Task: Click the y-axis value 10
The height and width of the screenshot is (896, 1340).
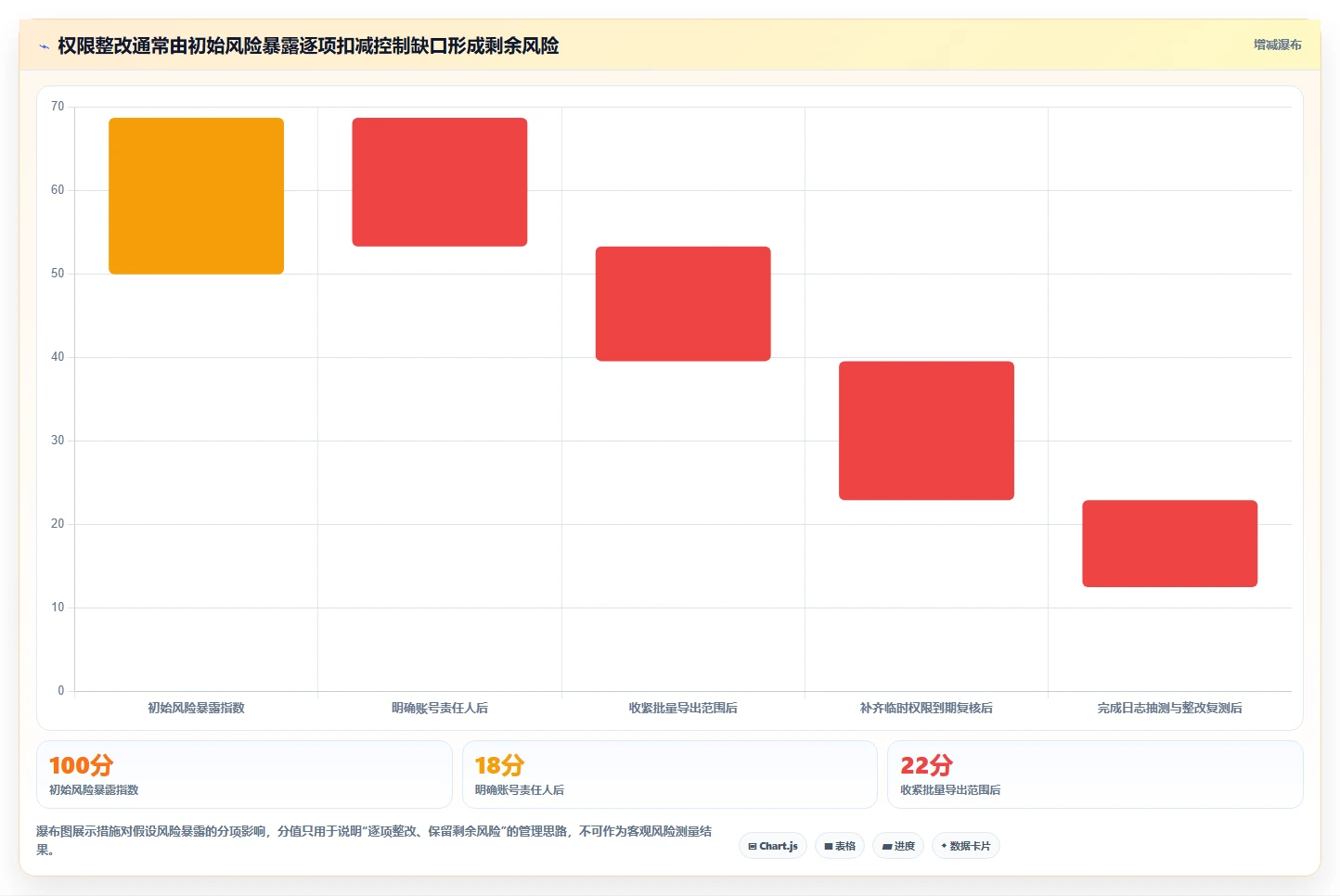Action: [x=58, y=608]
